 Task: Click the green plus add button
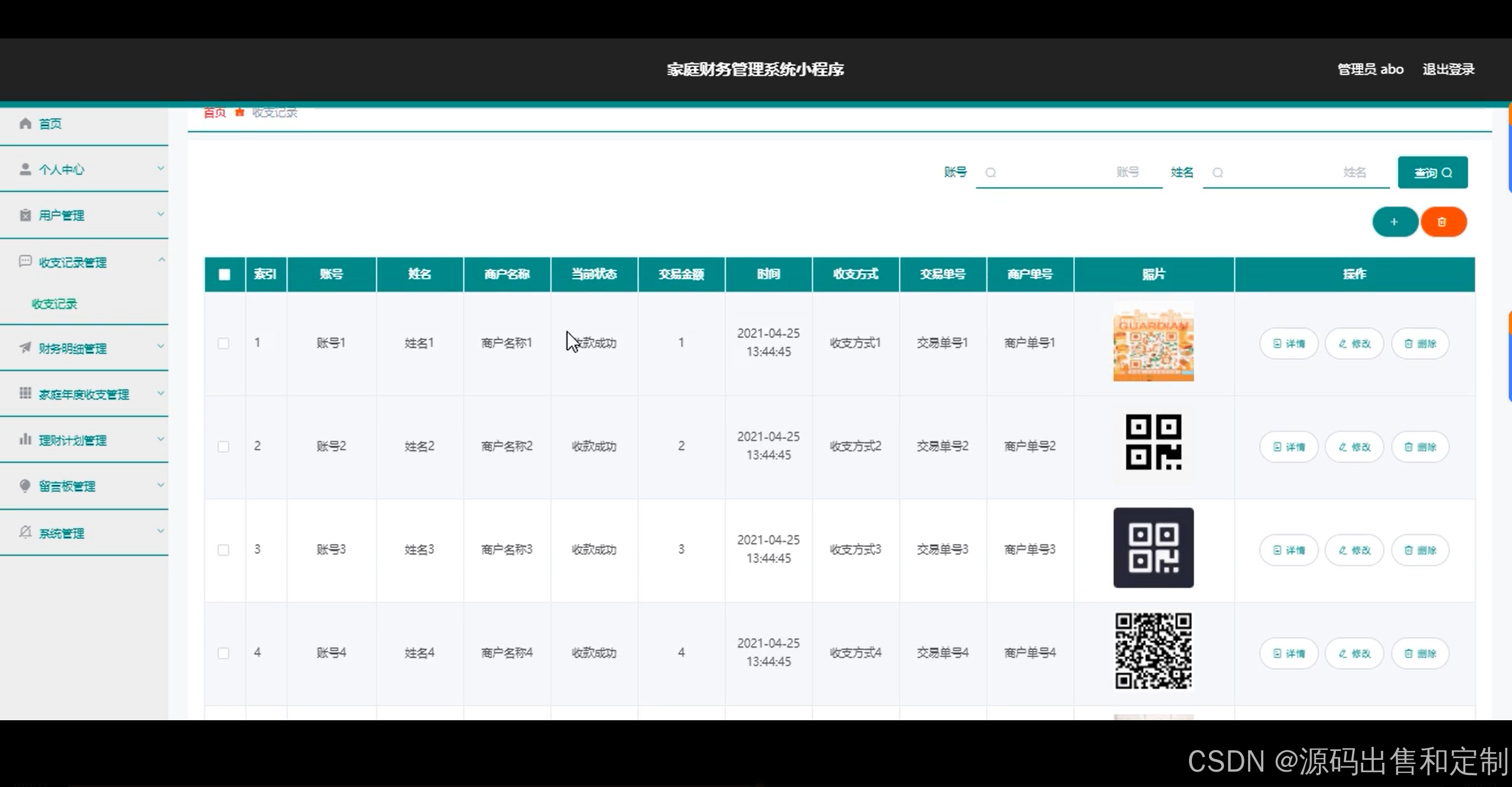tap(1394, 222)
